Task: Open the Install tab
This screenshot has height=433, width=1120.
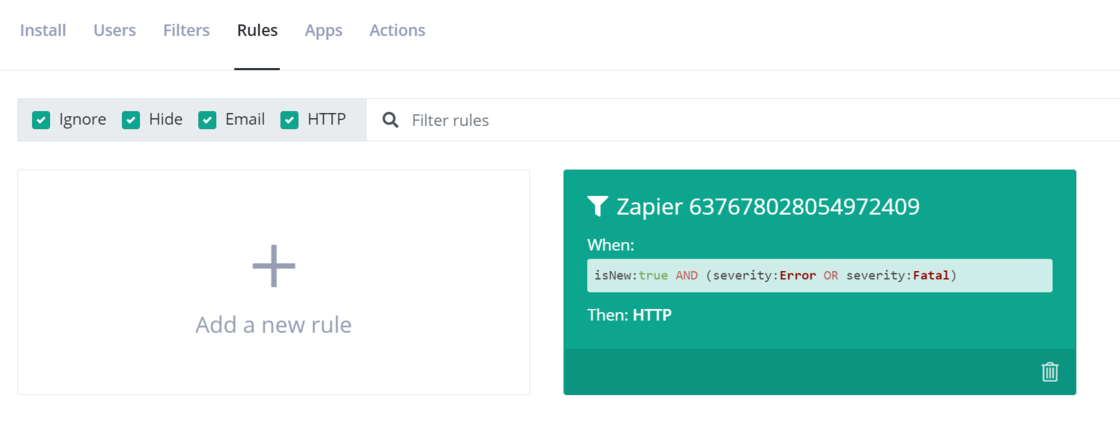Action: 43,31
